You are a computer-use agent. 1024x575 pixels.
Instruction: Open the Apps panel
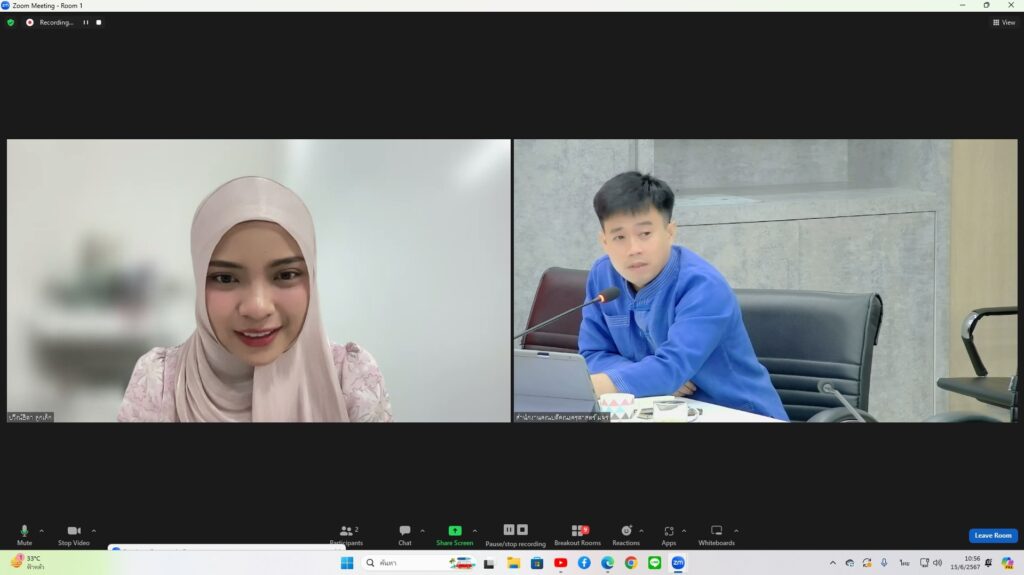click(669, 535)
